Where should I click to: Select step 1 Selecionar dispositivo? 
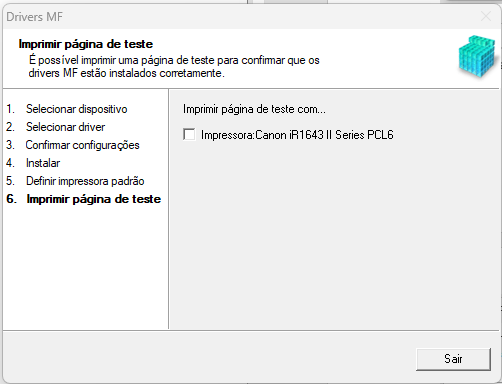click(x=77, y=109)
